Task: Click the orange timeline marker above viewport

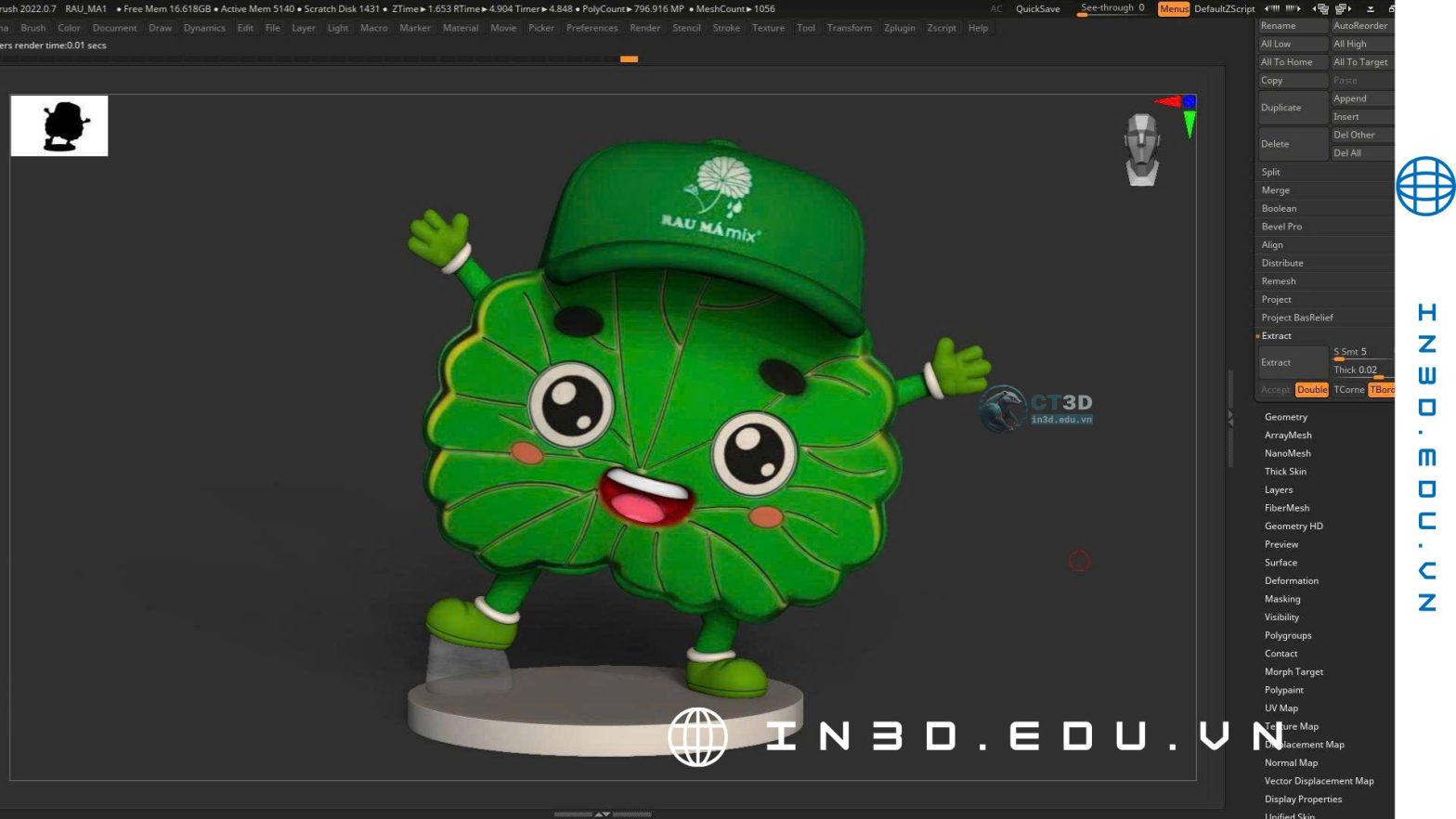Action: pyautogui.click(x=629, y=58)
